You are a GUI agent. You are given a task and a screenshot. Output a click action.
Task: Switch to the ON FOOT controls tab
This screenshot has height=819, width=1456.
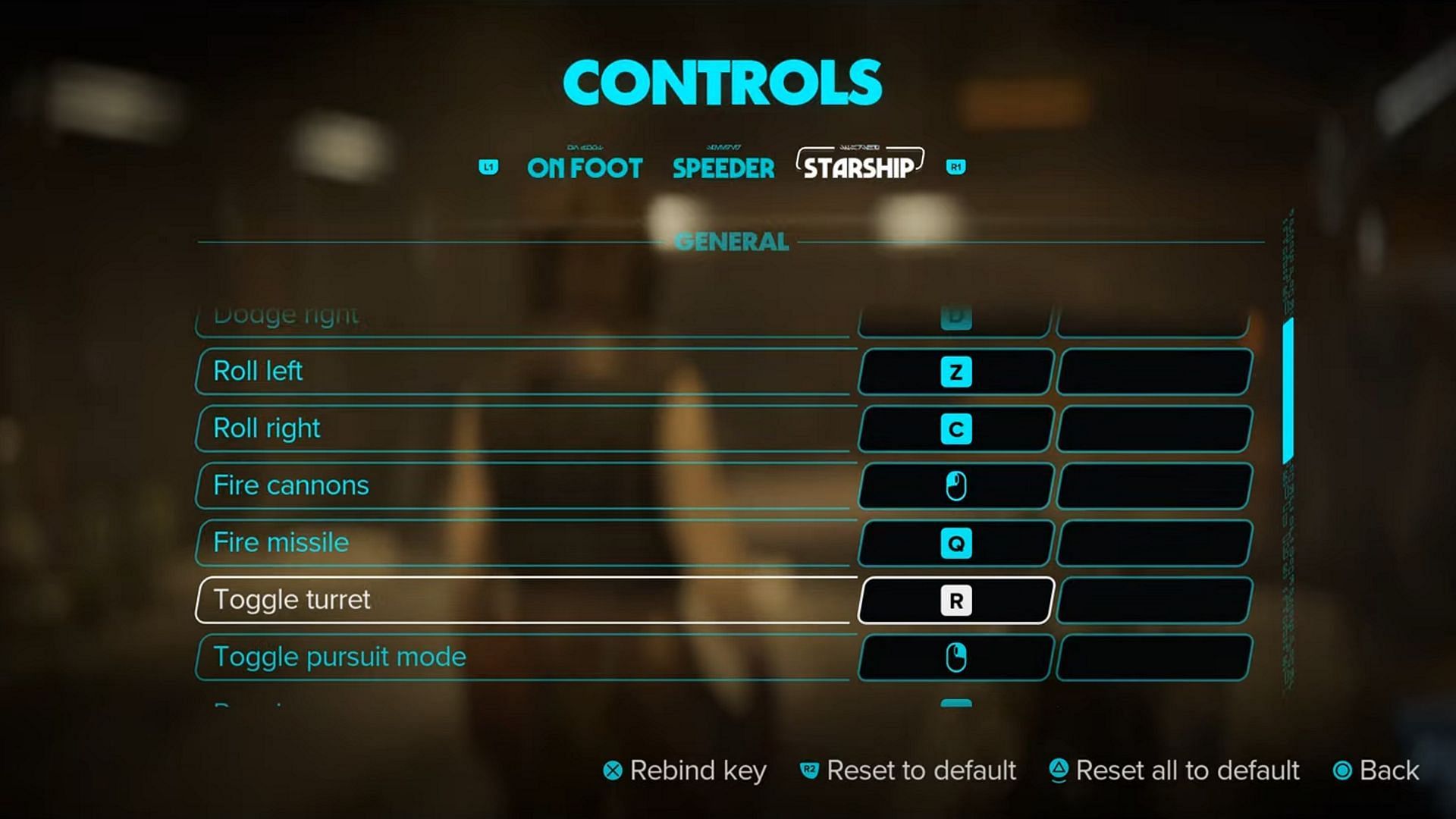click(582, 167)
